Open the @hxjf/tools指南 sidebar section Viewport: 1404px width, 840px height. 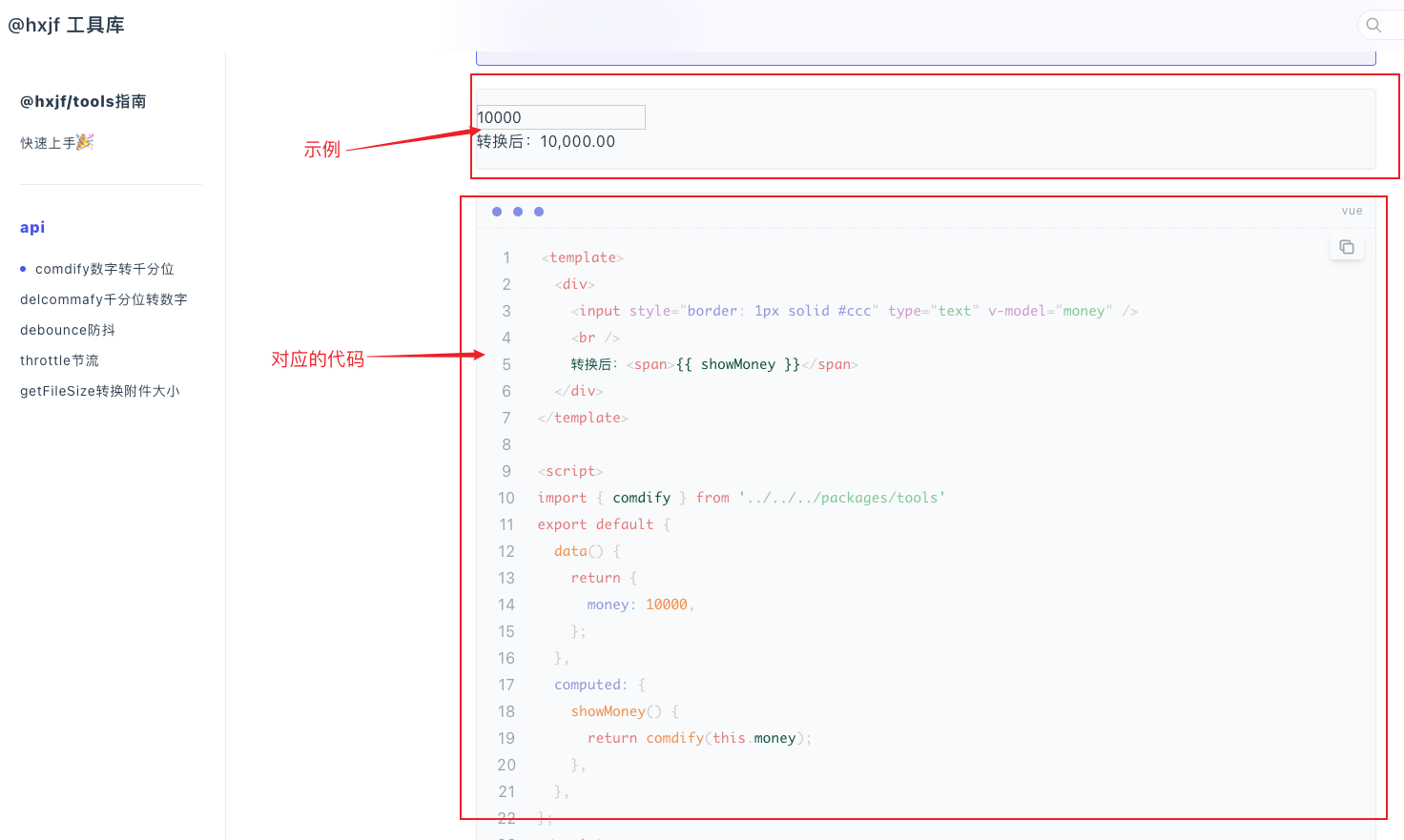click(83, 101)
